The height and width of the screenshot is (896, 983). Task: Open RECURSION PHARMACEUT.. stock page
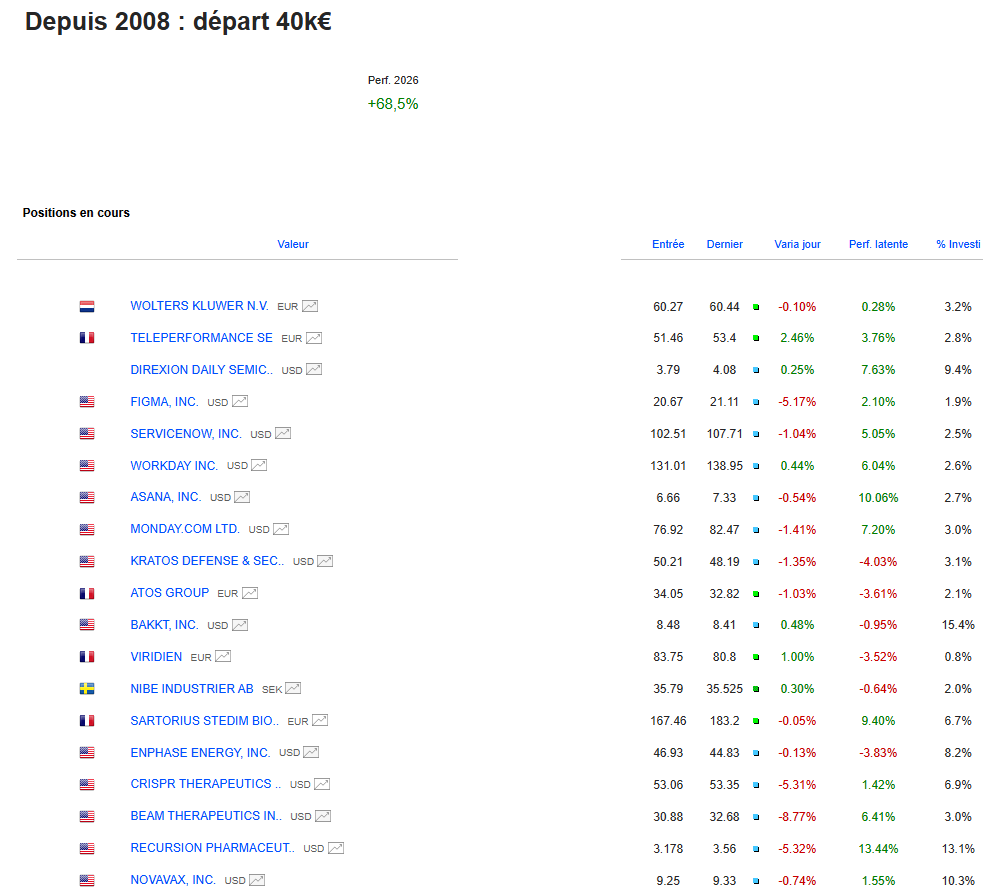point(213,848)
